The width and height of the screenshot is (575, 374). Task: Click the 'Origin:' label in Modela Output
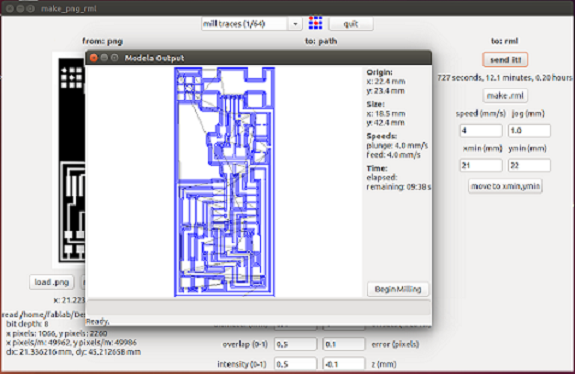tap(380, 72)
